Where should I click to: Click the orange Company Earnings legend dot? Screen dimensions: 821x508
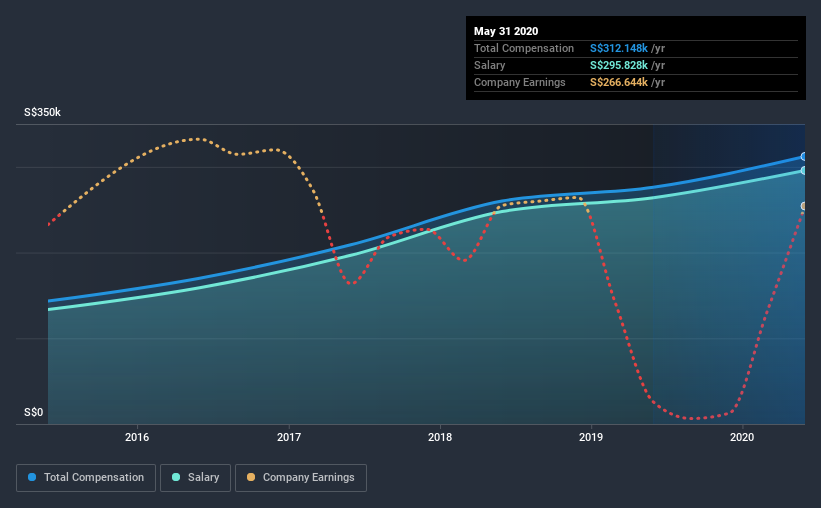(x=251, y=477)
